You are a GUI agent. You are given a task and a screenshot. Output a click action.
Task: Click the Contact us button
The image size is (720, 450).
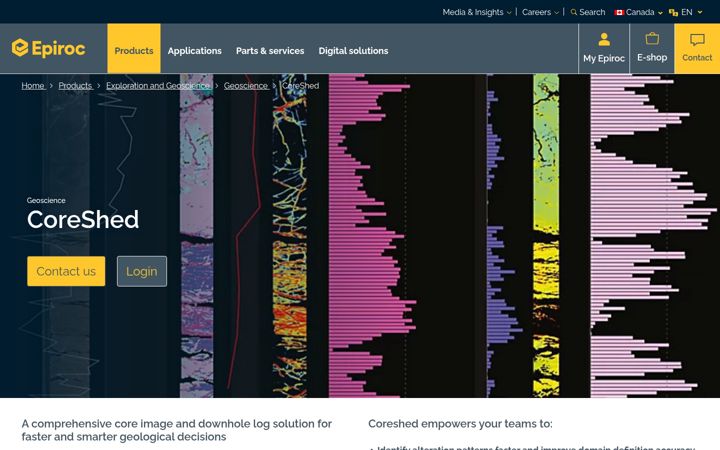coord(66,271)
